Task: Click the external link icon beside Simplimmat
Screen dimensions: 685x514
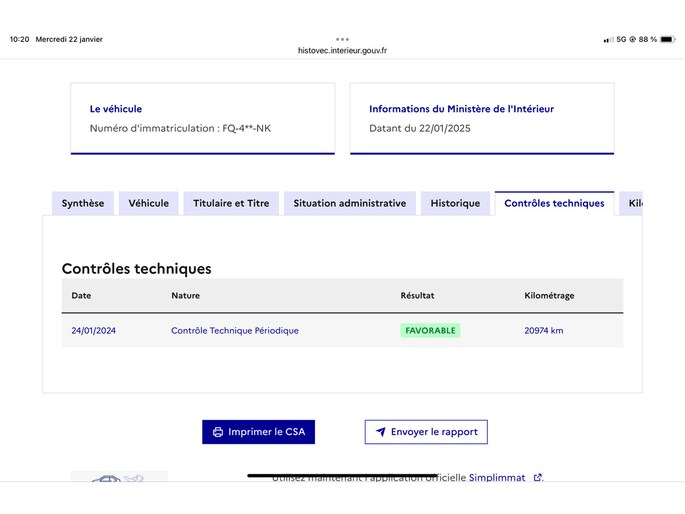Action: (x=538, y=478)
